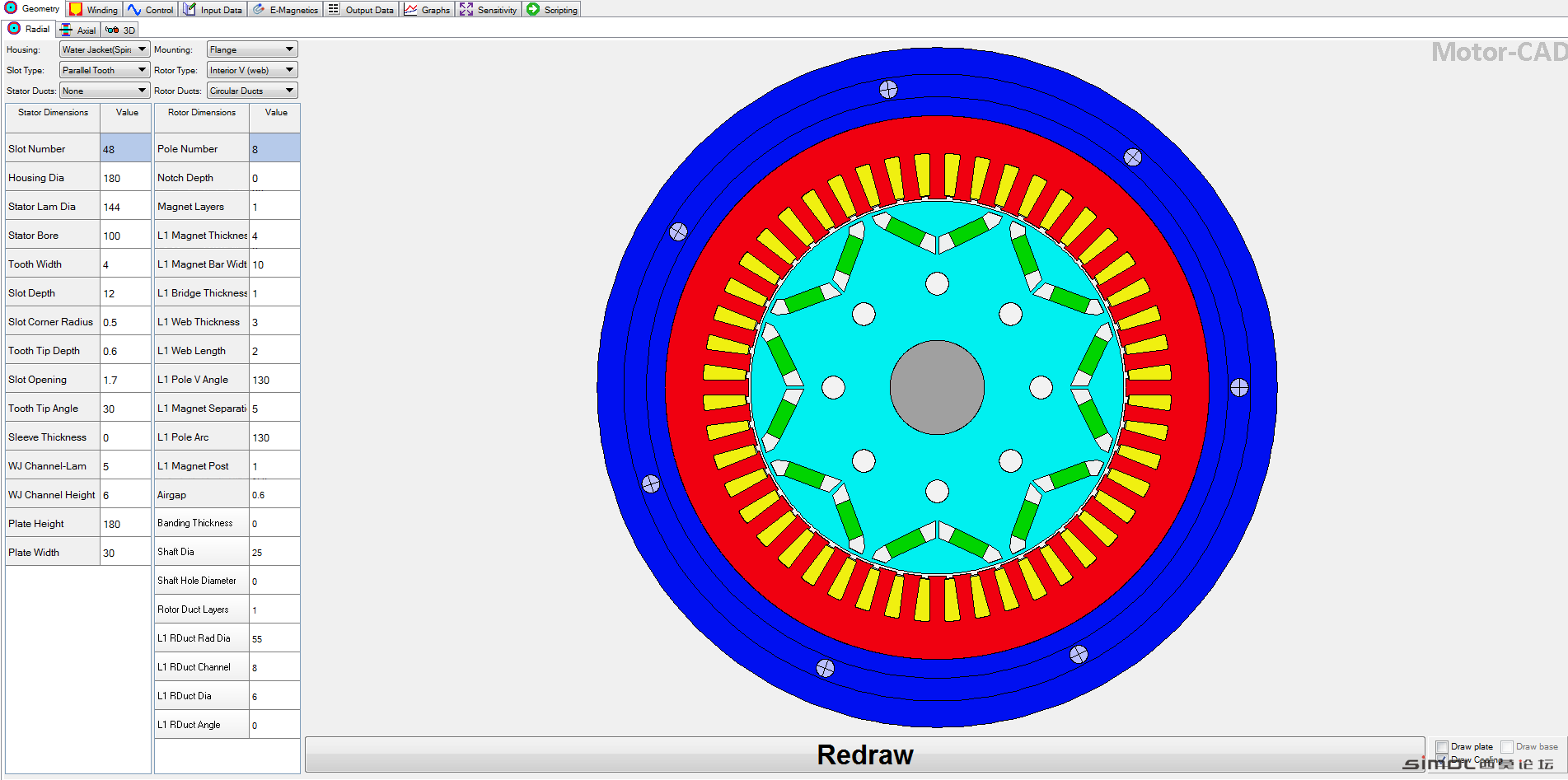Viewport: 1568px width, 780px height.
Task: Edit the Slot Number value field
Action: (x=125, y=148)
